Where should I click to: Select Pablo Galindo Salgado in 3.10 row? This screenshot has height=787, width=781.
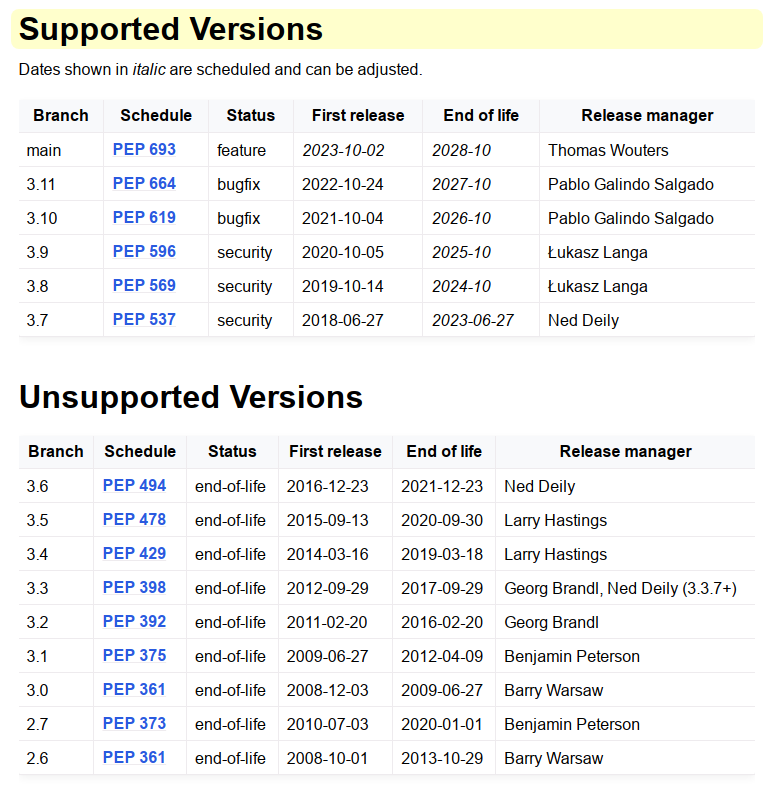tap(630, 218)
